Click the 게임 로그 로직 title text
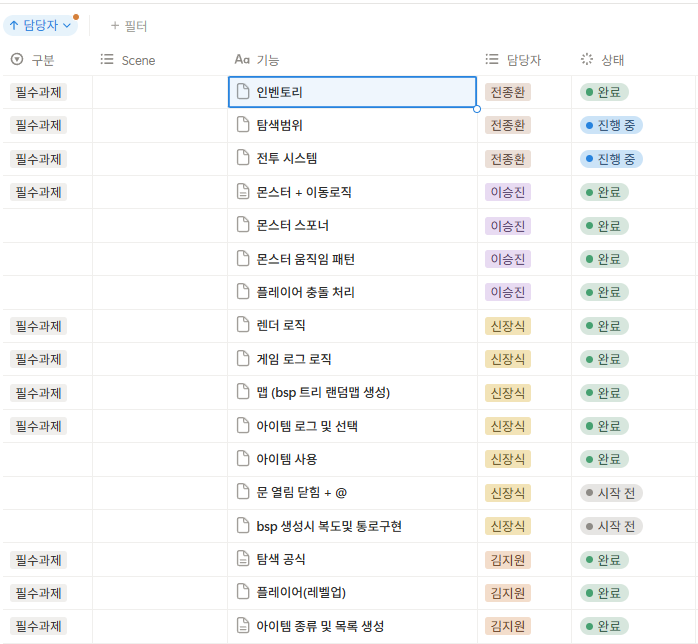The image size is (698, 644). (294, 359)
